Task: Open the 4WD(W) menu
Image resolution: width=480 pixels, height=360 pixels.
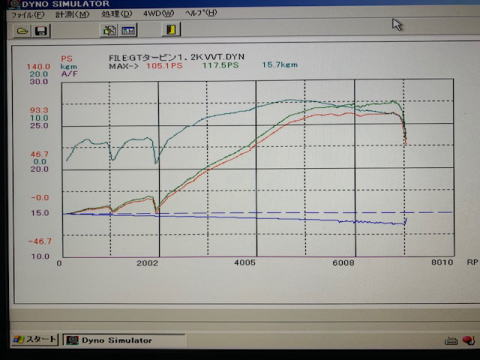Action: tap(159, 13)
